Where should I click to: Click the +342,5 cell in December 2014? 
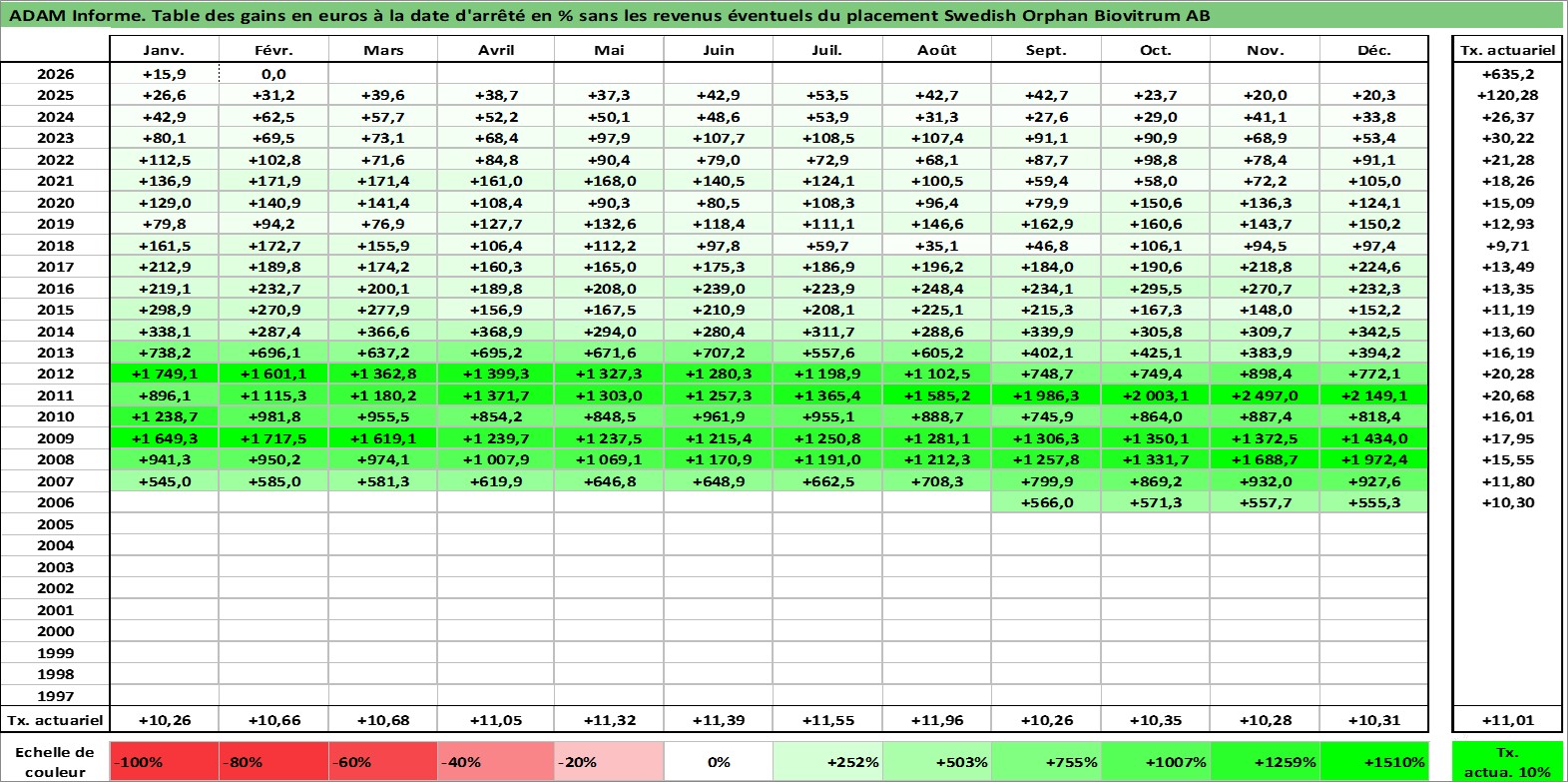coord(1373,332)
